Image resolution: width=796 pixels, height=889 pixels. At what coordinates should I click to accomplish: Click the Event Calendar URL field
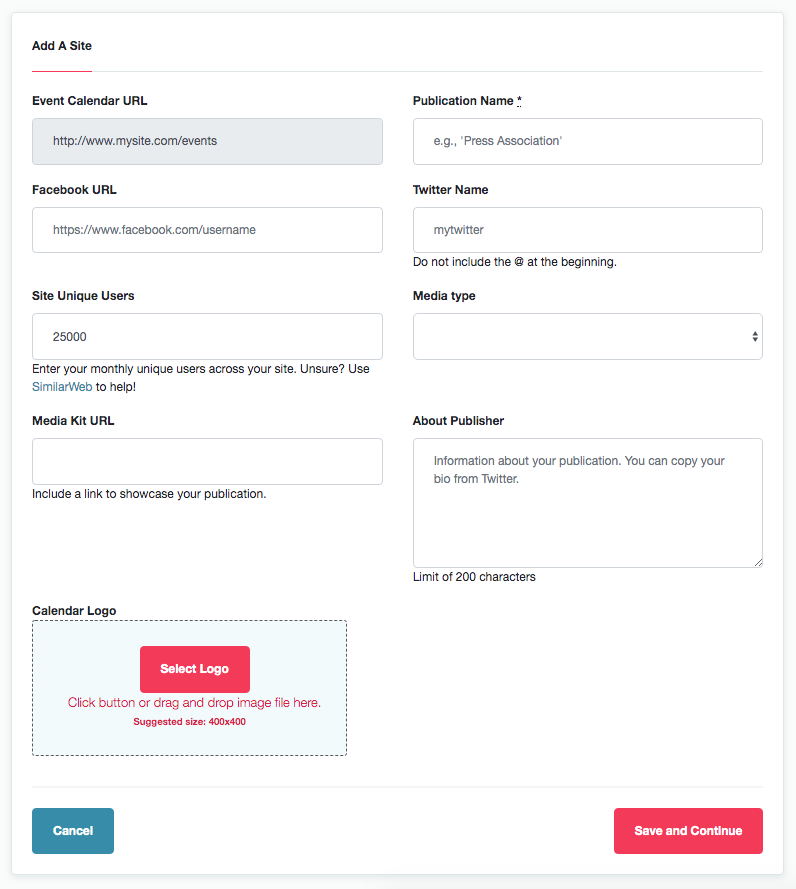pos(207,141)
